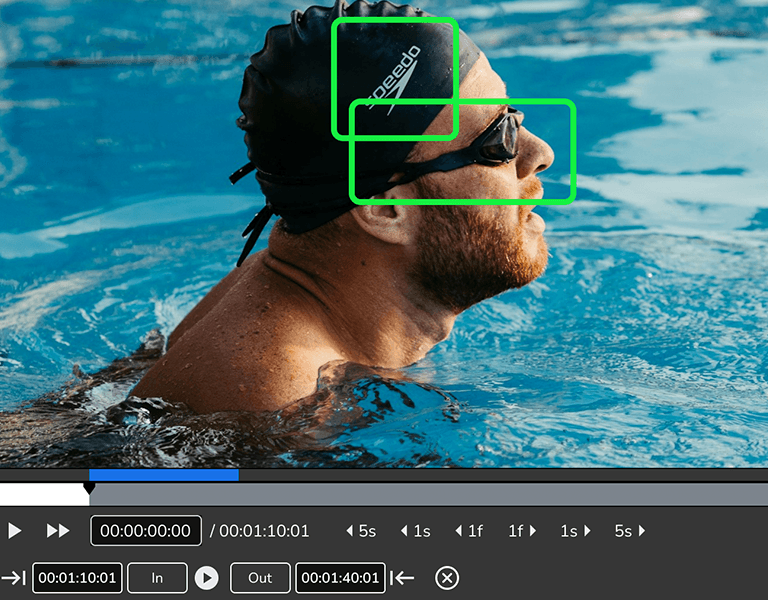Start video playback with the play button
This screenshot has height=600, width=768.
pyautogui.click(x=15, y=531)
